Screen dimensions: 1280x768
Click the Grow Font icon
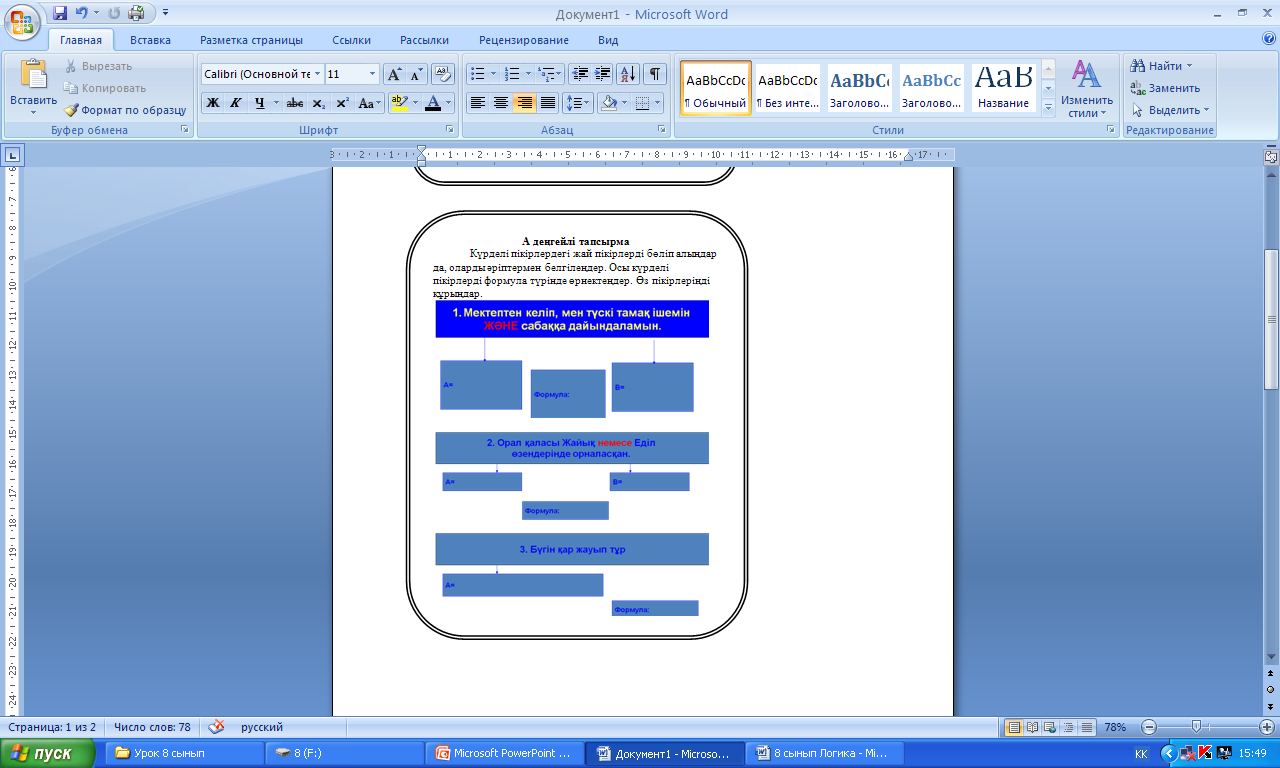[395, 74]
